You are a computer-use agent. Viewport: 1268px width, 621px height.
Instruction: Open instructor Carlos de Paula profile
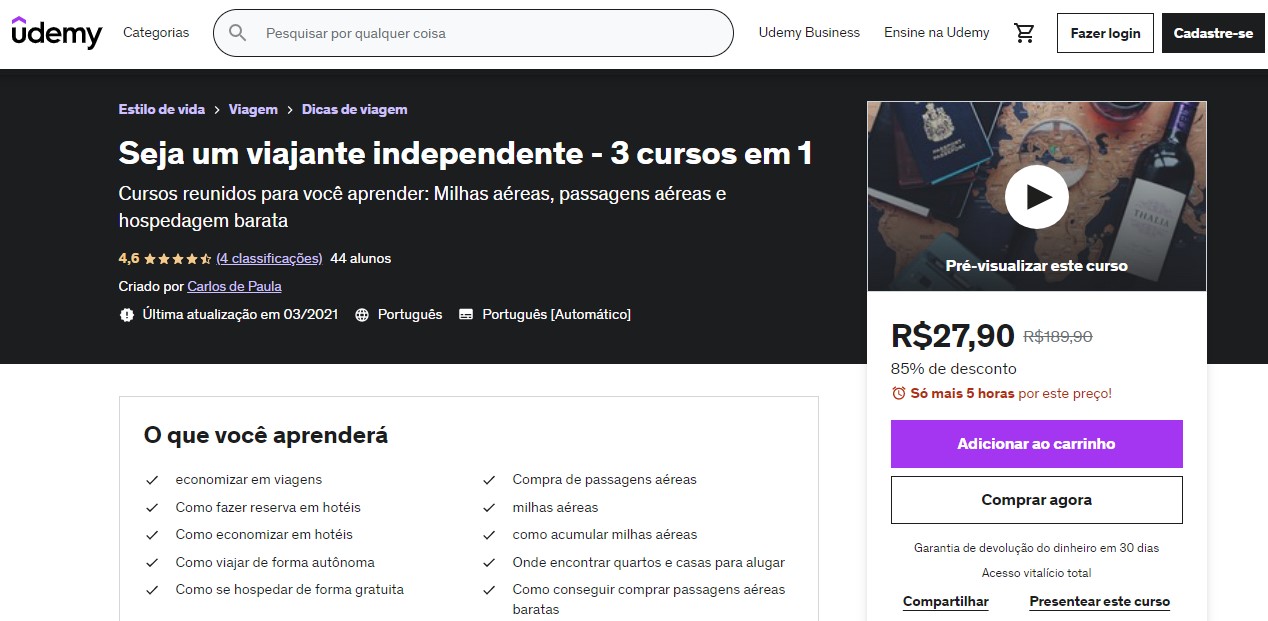(234, 287)
